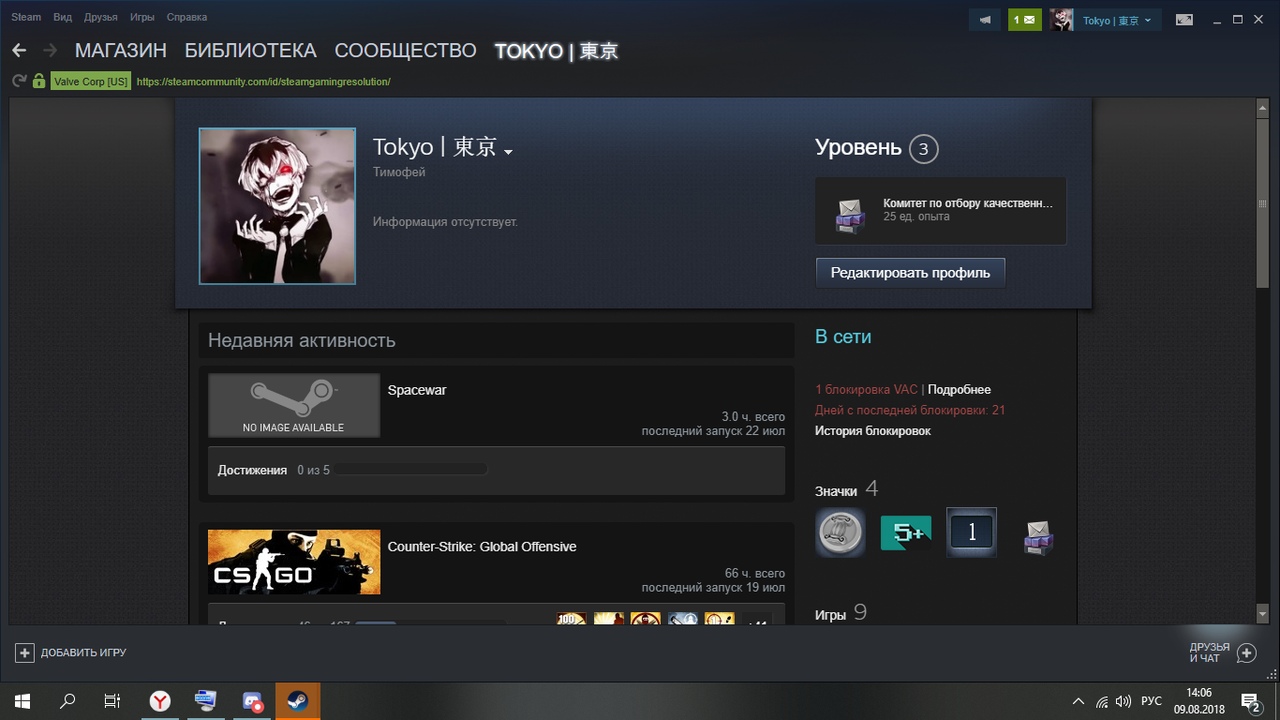Go to МАГАЗИН tab

(x=120, y=50)
